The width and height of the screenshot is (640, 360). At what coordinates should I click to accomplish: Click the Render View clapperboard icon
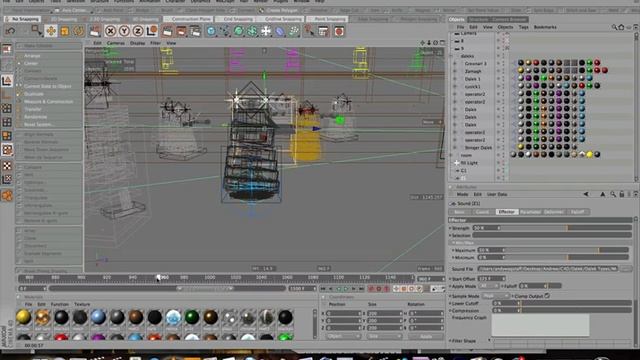point(167,31)
